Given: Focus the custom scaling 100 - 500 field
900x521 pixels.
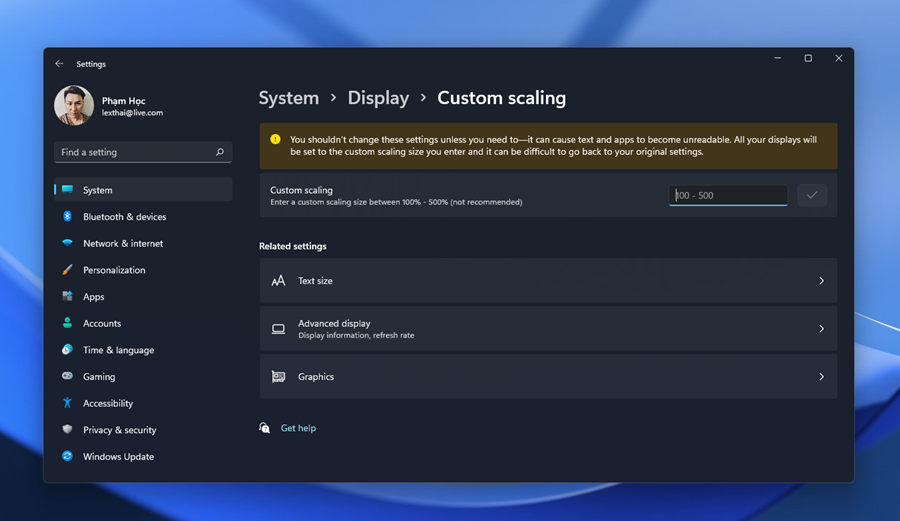Looking at the screenshot, I should tap(728, 195).
